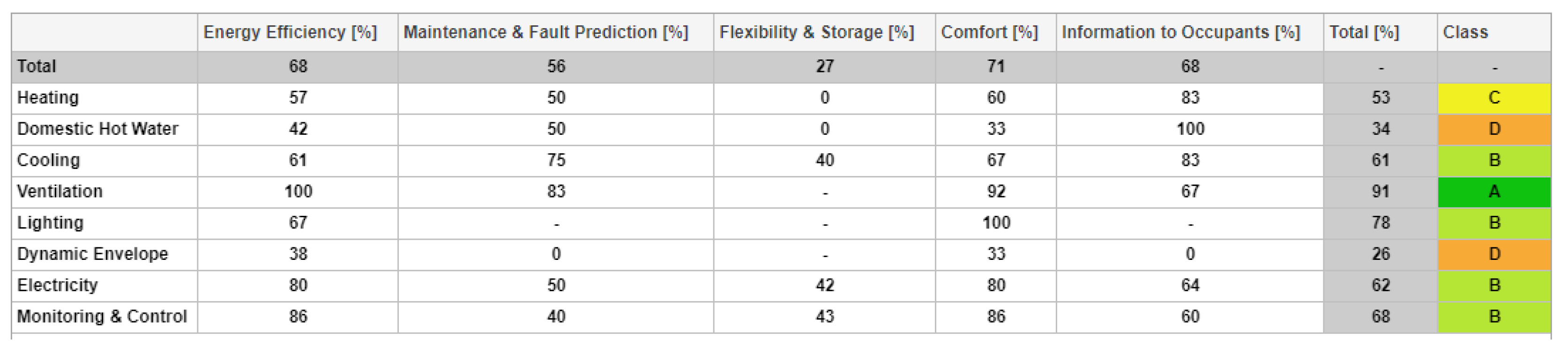Click the Lighting total value 78
Viewport: 1568px width, 347px height.
1380,223
